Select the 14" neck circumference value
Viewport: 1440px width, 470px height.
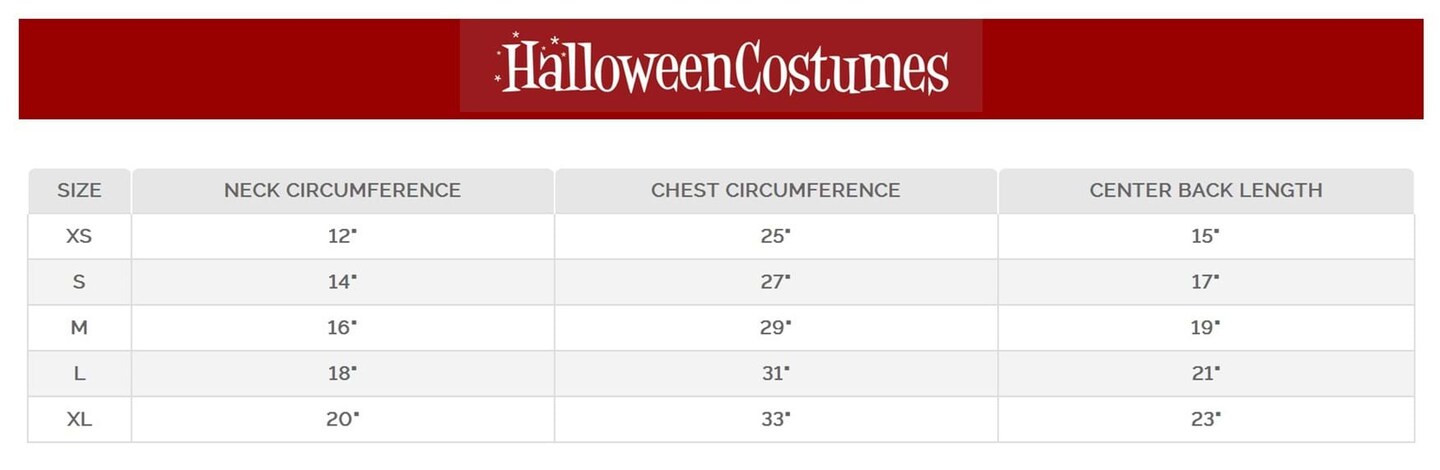point(341,282)
